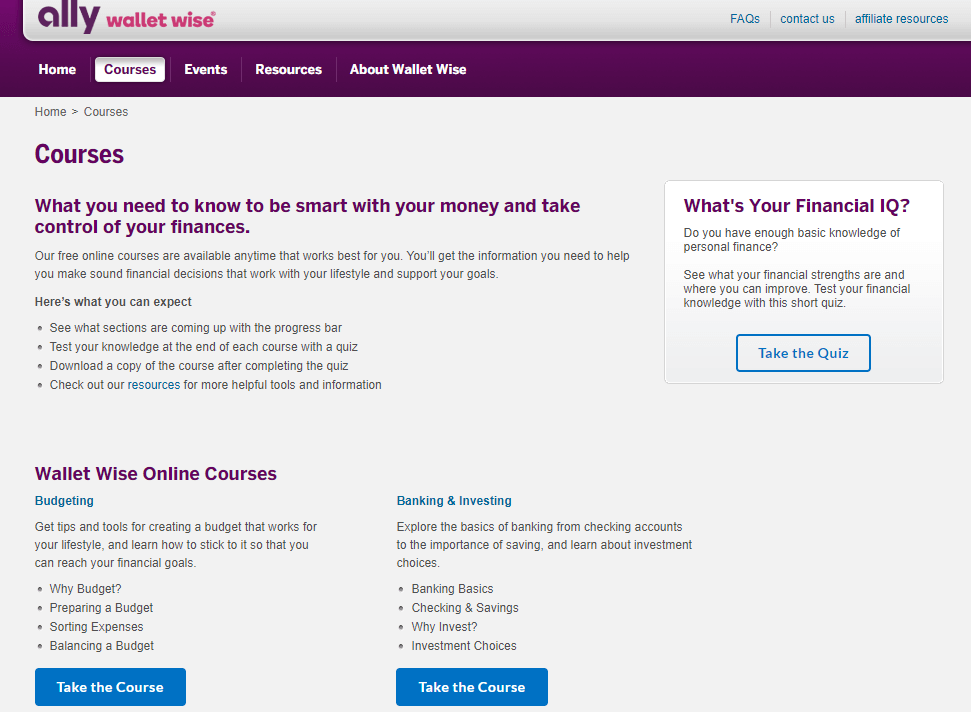Take the Banking & Investing course
Viewport: 971px width, 712px height.
[471, 687]
